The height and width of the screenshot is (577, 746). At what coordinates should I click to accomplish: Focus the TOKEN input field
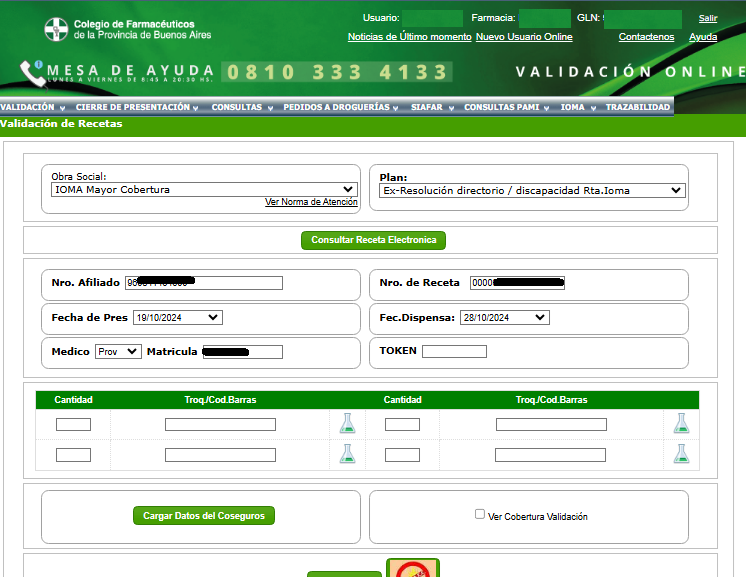(454, 352)
